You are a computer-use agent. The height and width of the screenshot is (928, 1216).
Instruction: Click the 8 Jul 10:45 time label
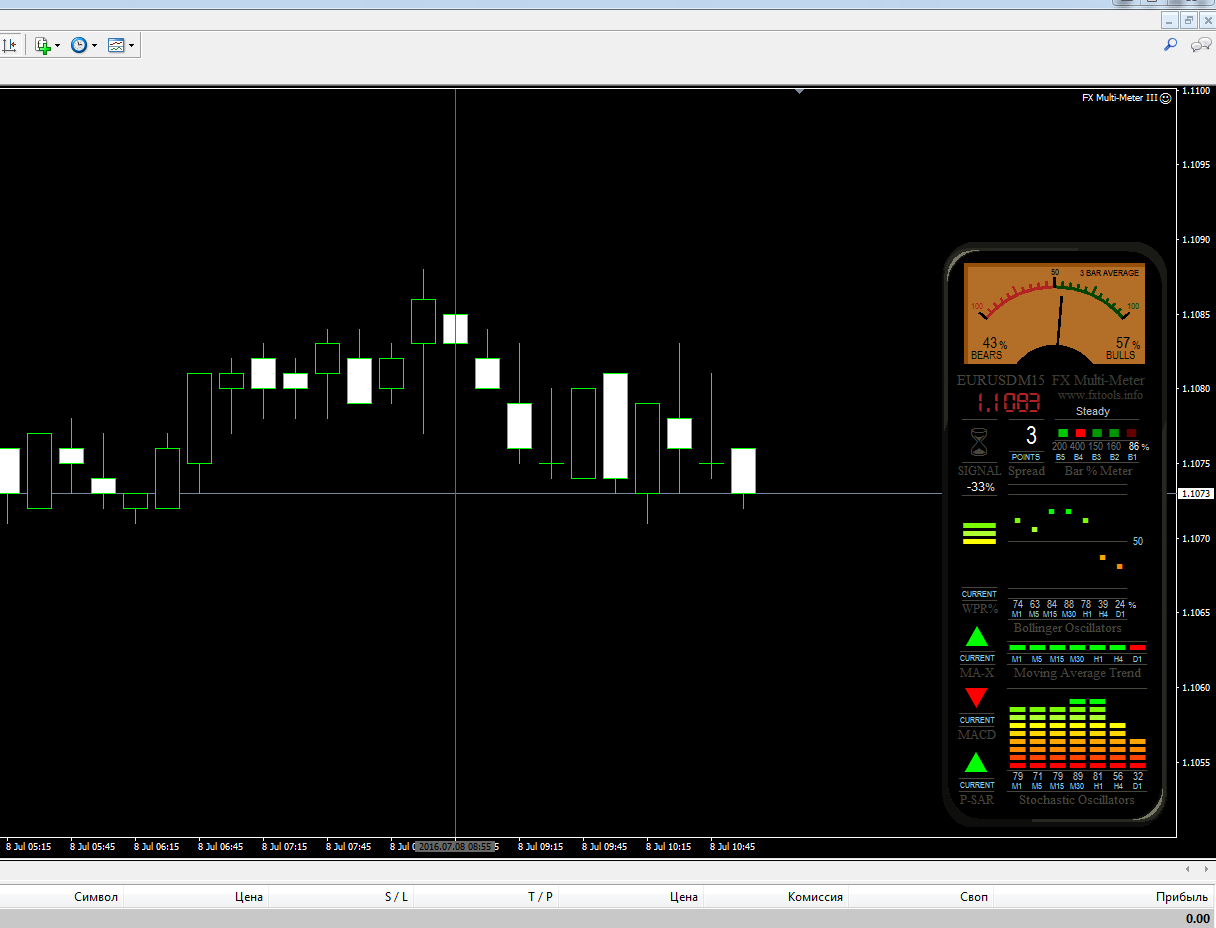(732, 846)
